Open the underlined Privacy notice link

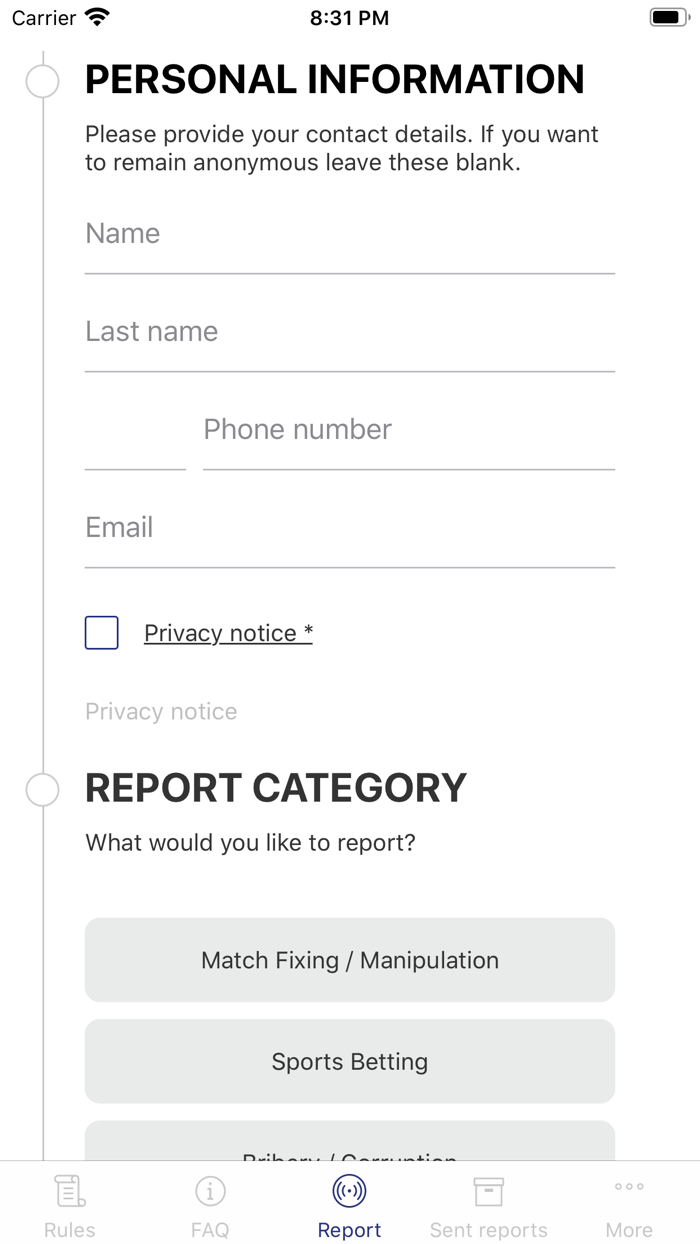tap(228, 633)
